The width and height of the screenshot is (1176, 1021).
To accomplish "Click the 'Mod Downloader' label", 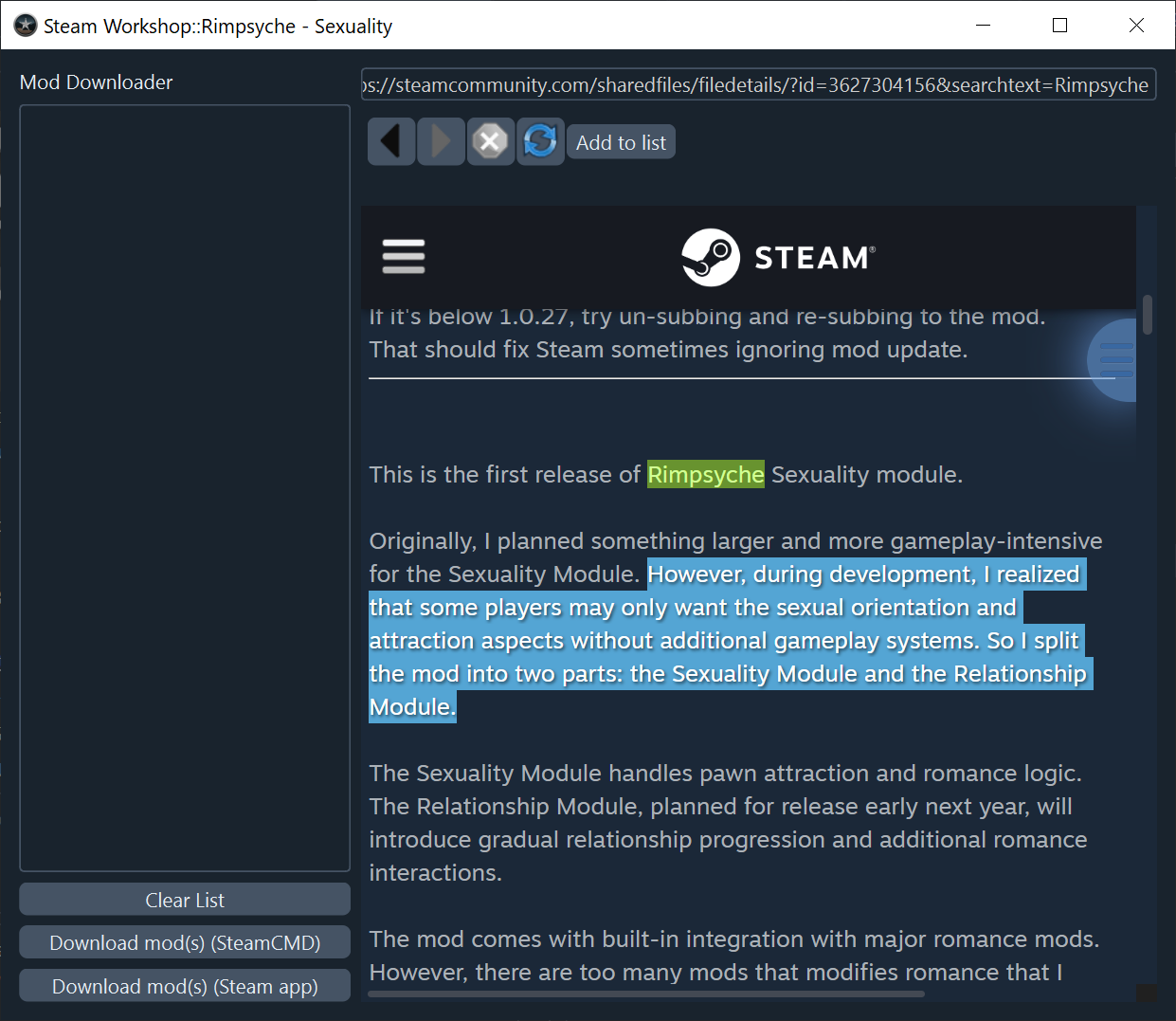I will [97, 82].
